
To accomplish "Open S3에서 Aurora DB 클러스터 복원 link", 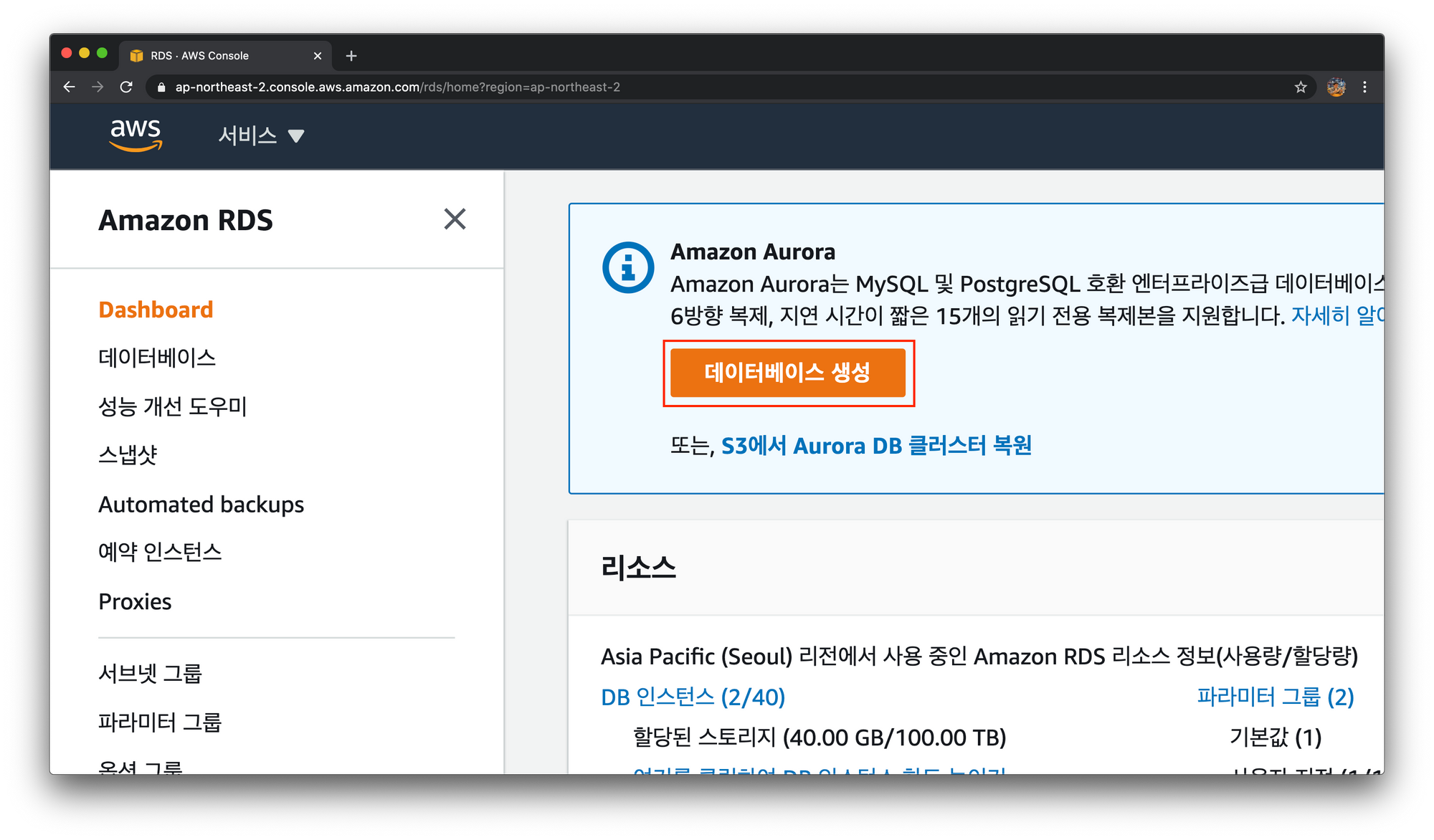I will [876, 446].
